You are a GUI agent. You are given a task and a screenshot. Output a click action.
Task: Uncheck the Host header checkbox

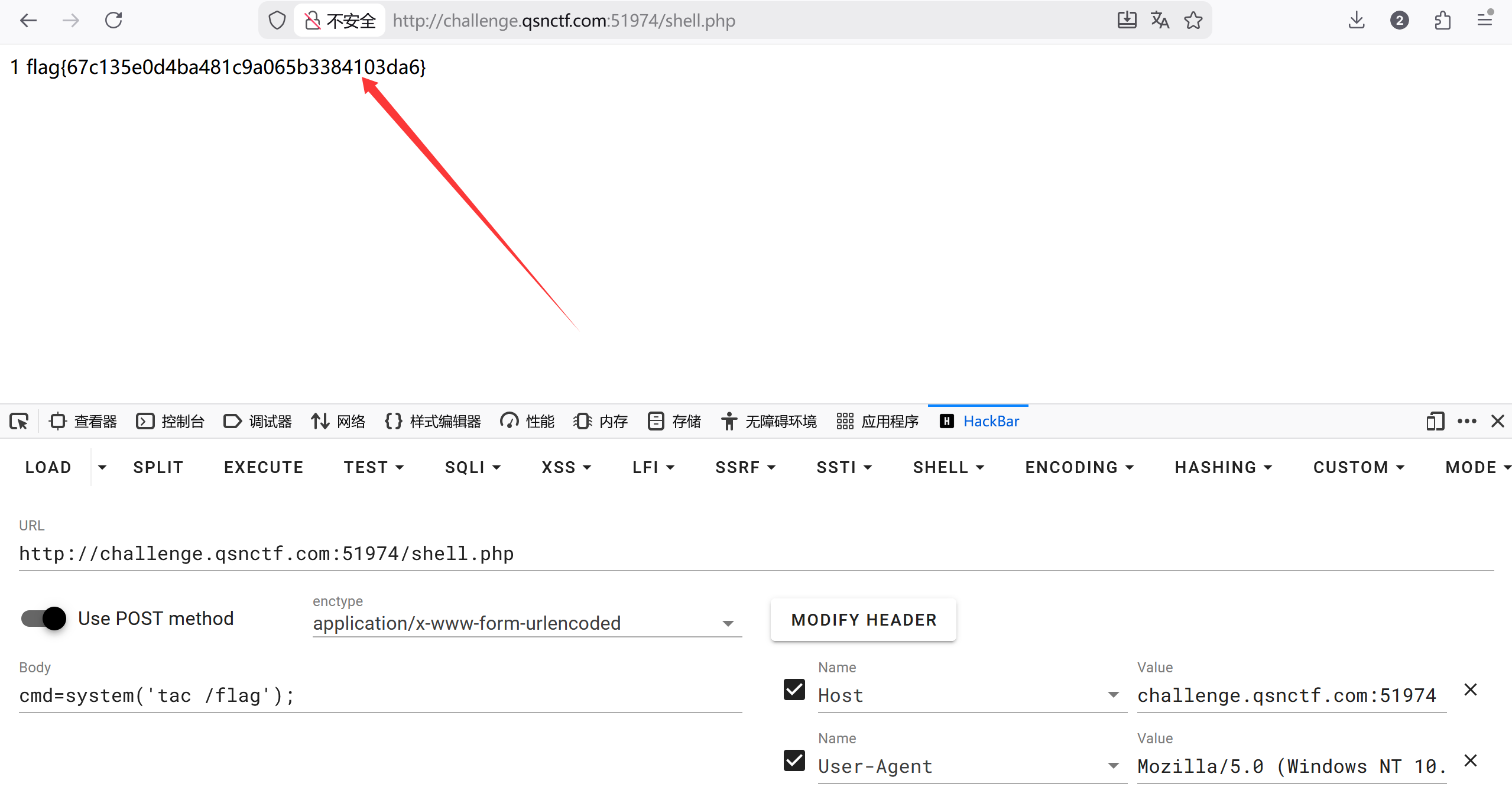click(794, 689)
